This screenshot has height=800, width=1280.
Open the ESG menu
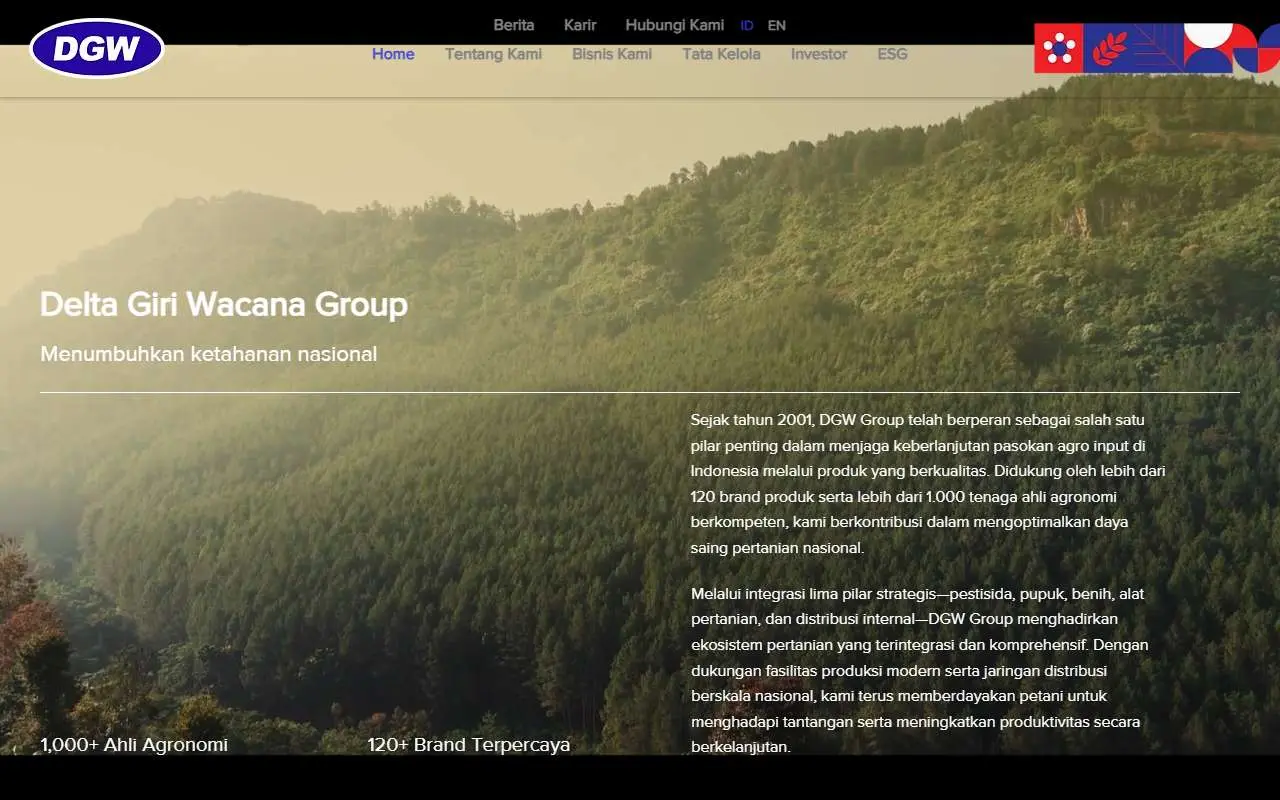892,54
